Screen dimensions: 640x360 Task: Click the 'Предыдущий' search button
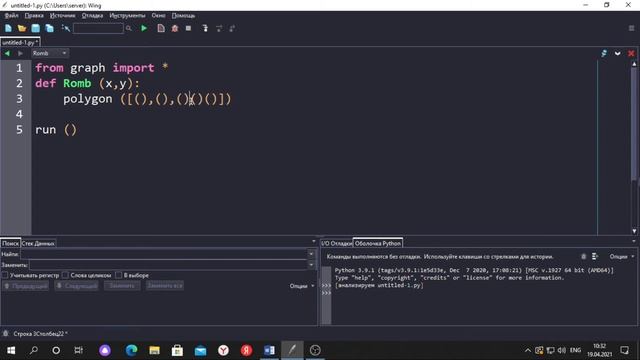[26, 286]
